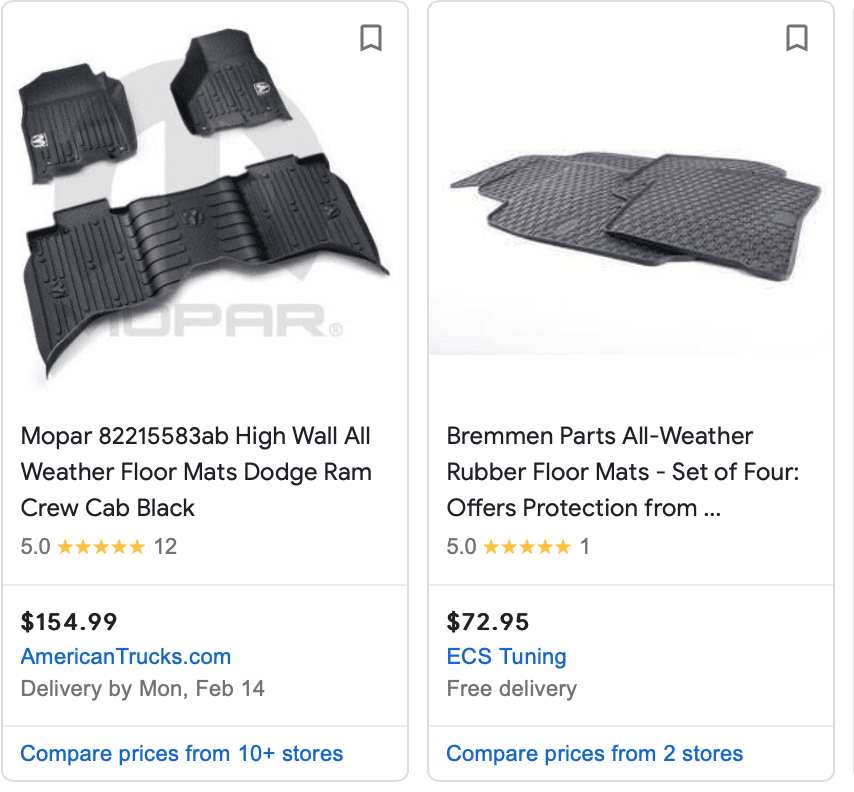Click the 5.0 rating number on the Mopar card
854x792 pixels.
click(x=35, y=546)
